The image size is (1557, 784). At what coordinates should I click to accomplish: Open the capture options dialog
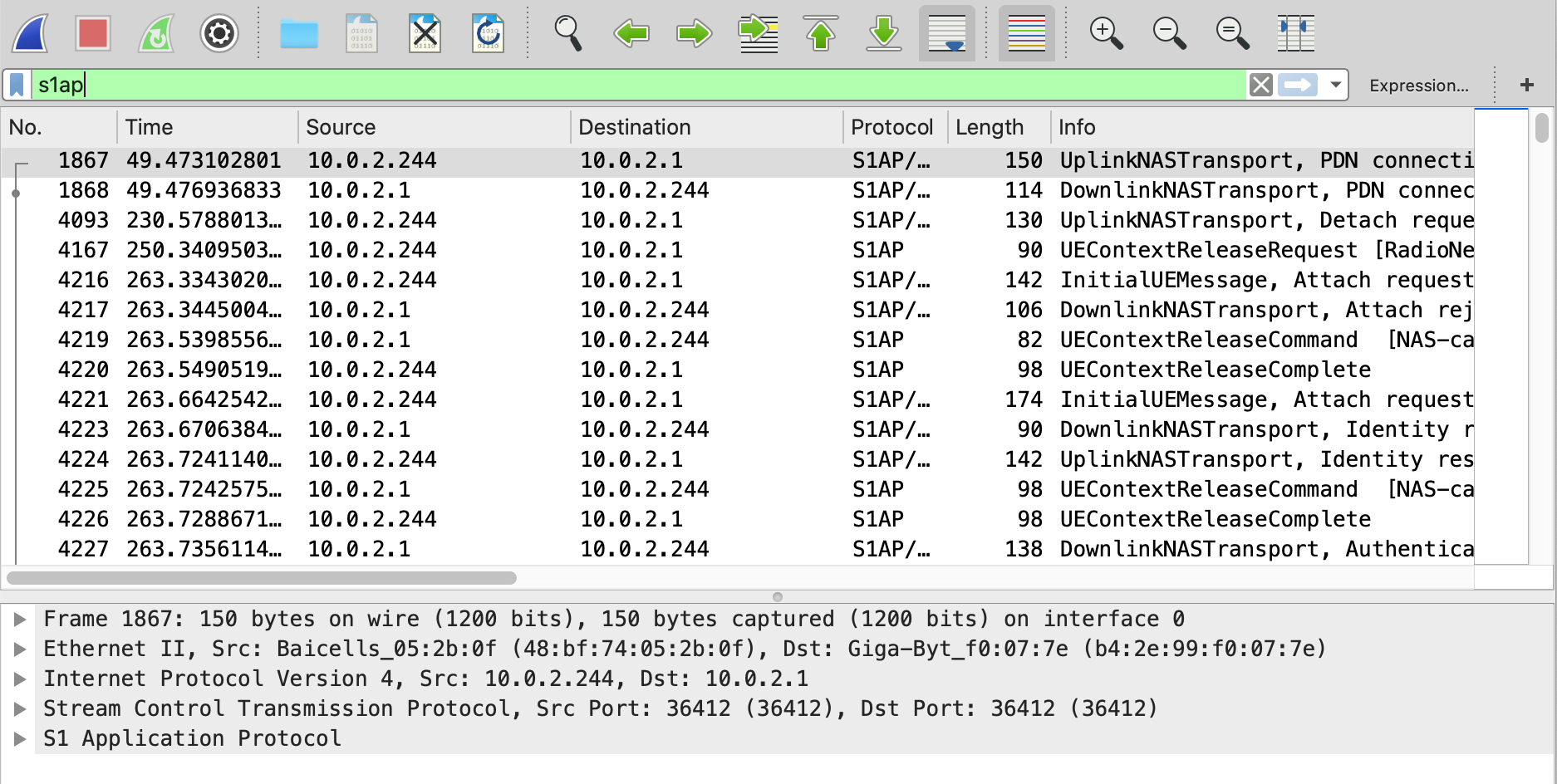pos(219,33)
